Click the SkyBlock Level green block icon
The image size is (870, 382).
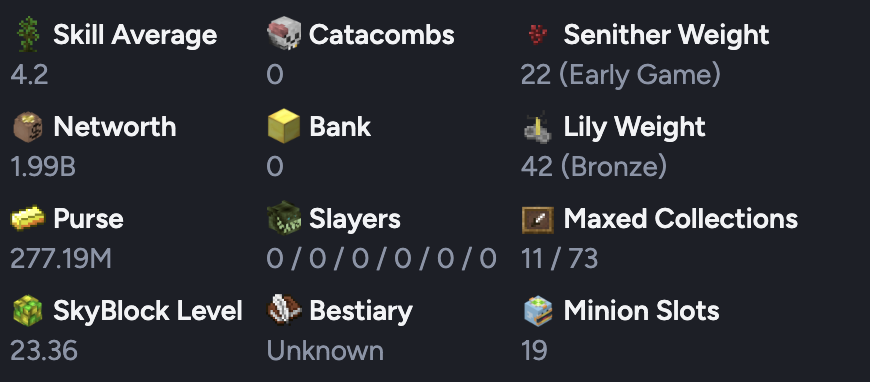[x=28, y=310]
